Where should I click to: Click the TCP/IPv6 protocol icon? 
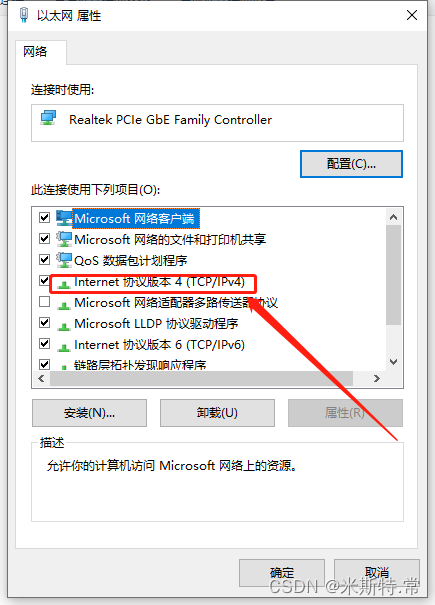click(63, 348)
